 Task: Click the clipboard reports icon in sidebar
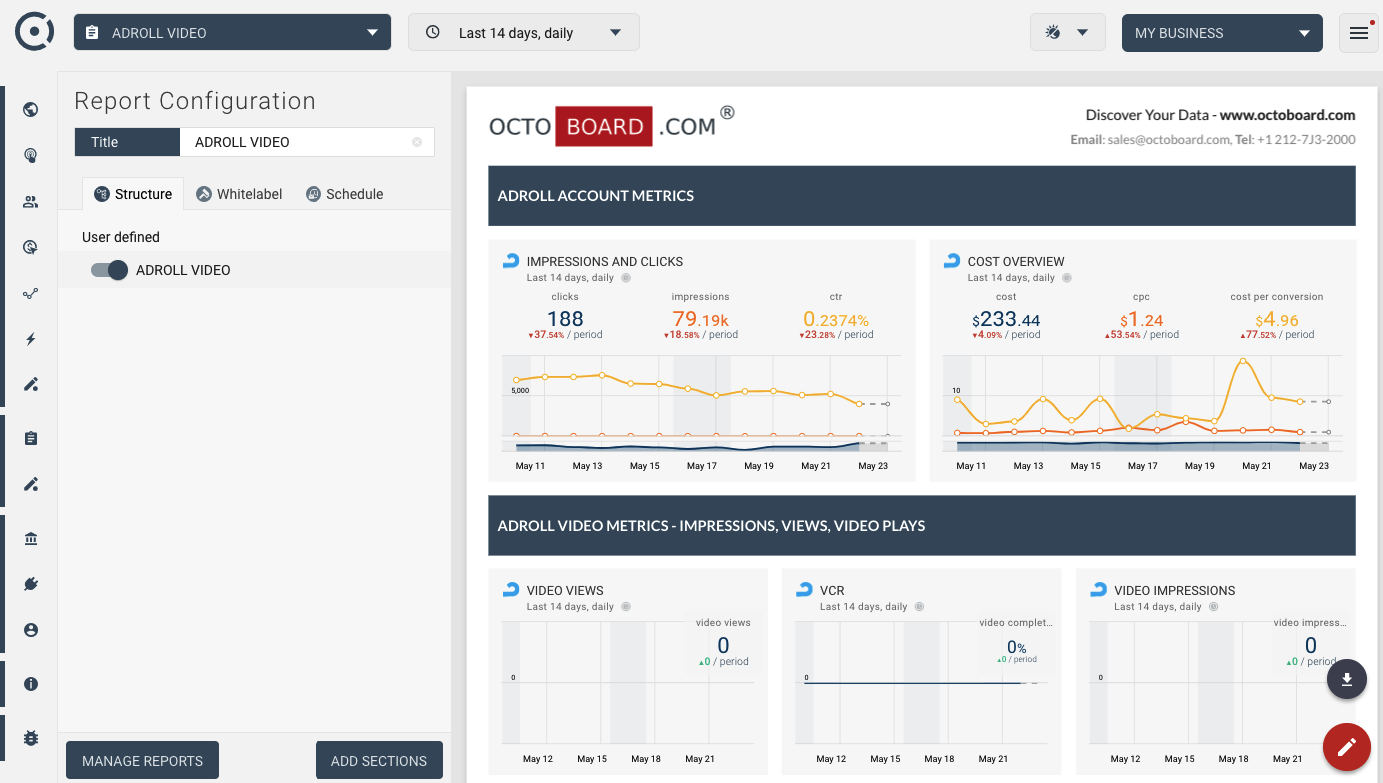[31, 438]
